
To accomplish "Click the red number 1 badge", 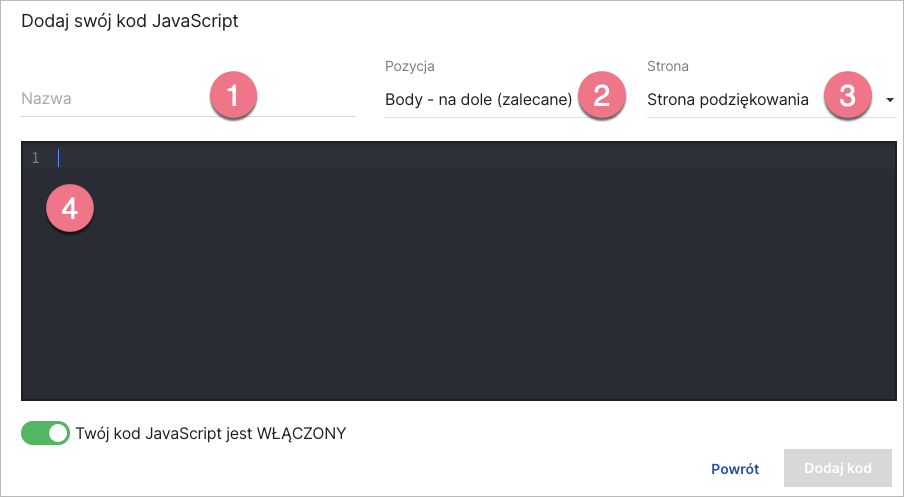I will tap(233, 97).
